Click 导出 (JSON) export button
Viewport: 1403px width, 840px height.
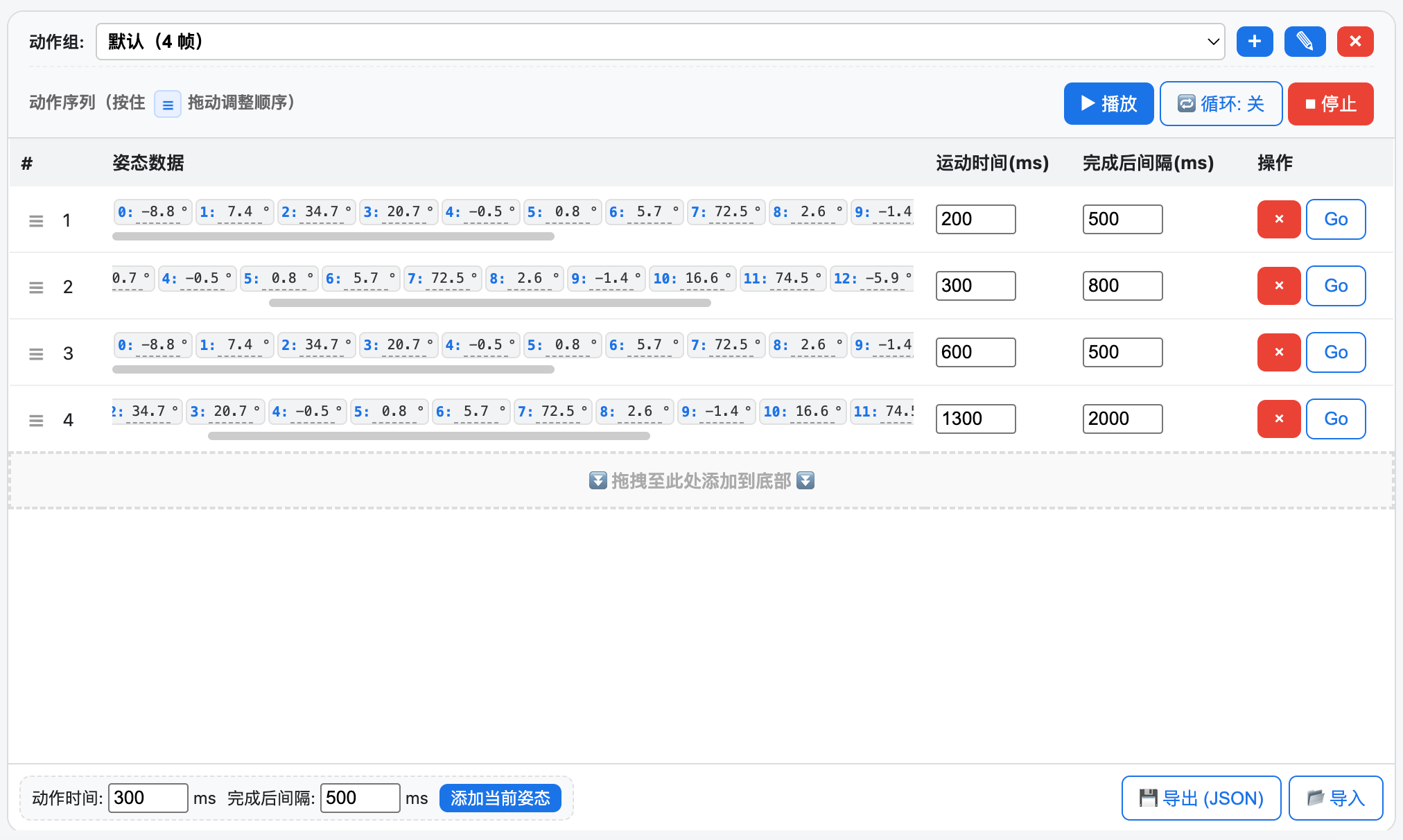tap(1201, 798)
